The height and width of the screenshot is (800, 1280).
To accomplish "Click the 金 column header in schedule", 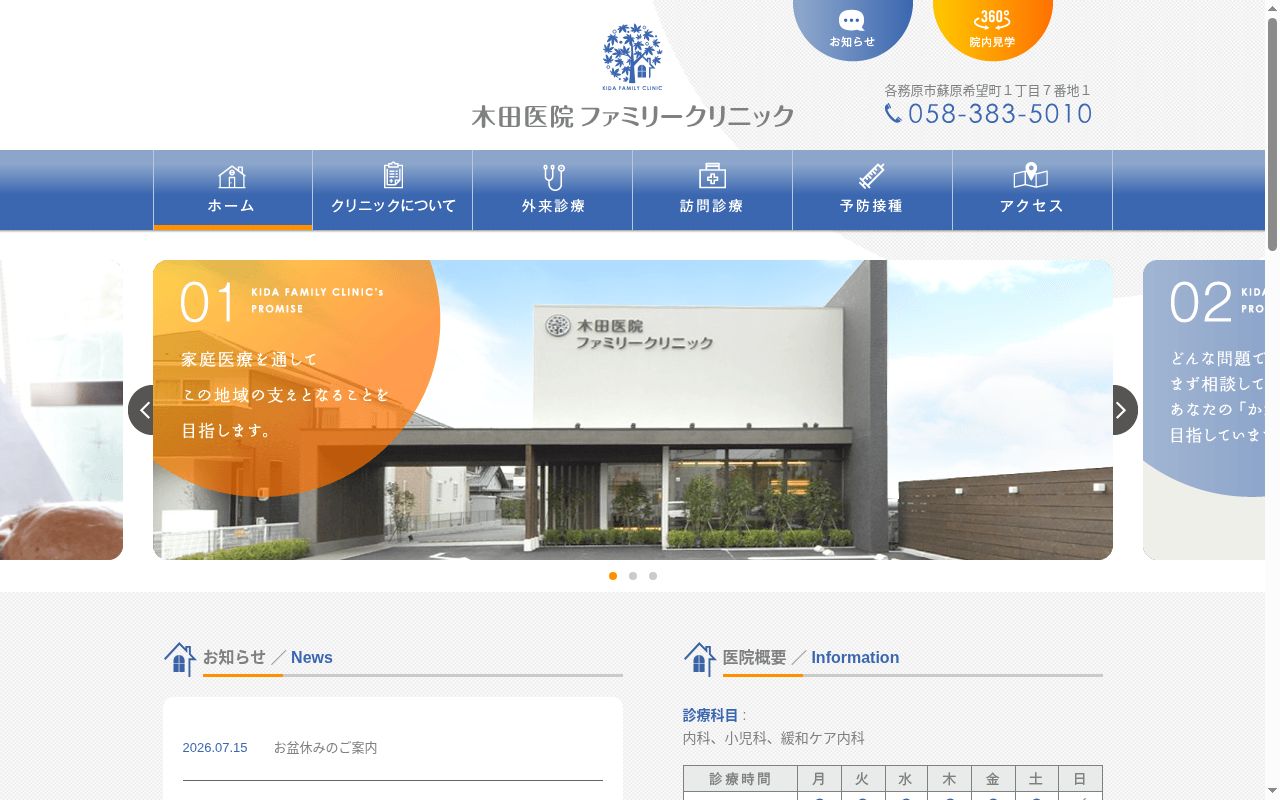I will point(993,779).
